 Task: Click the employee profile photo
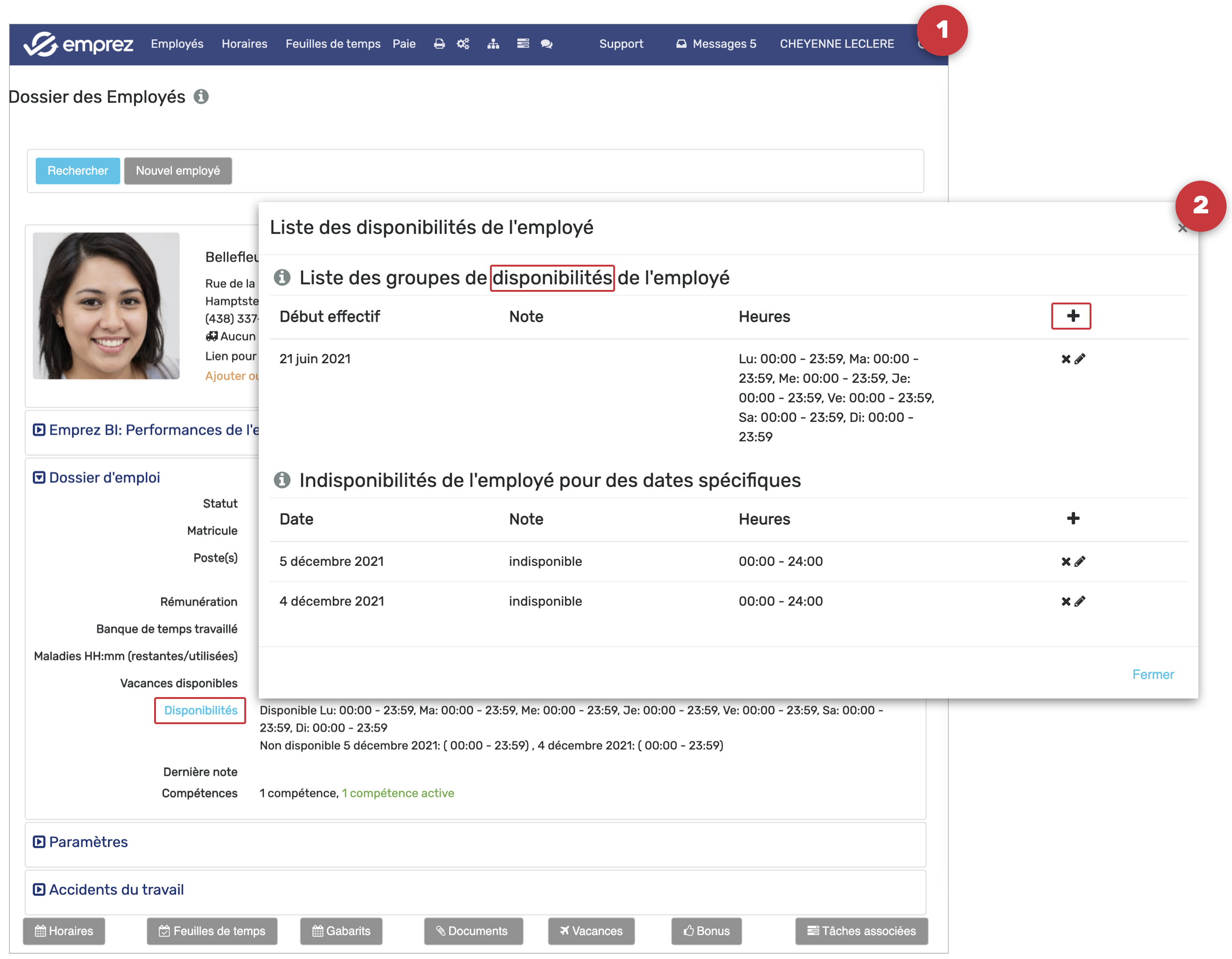[x=106, y=306]
